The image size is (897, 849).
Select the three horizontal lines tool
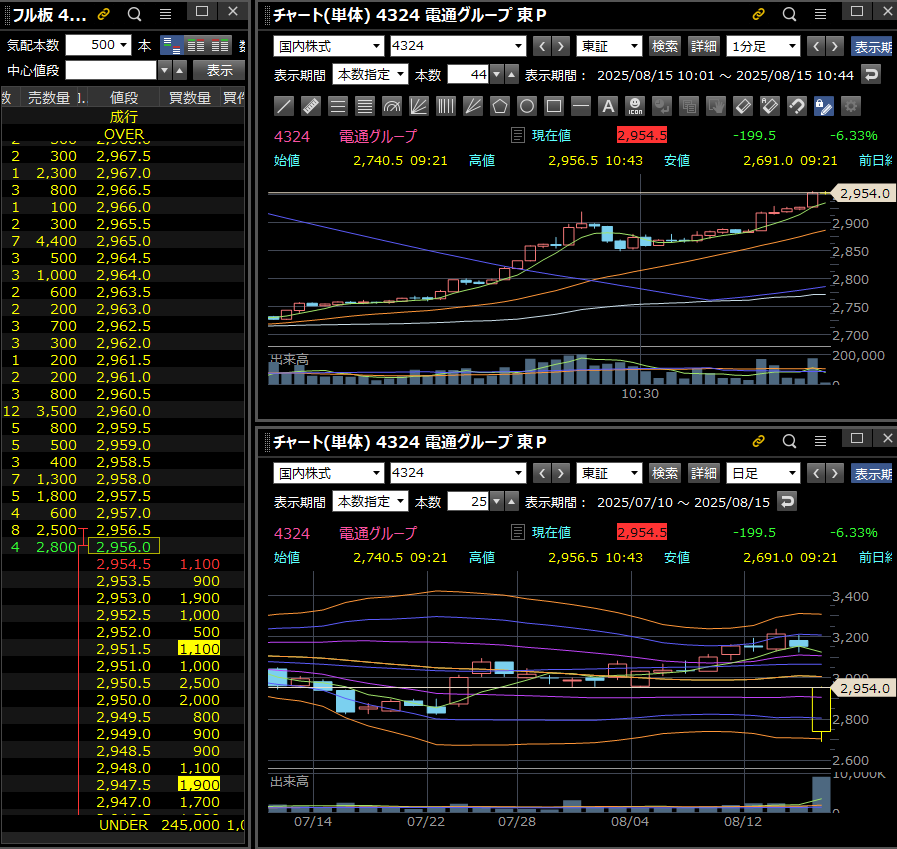point(338,106)
